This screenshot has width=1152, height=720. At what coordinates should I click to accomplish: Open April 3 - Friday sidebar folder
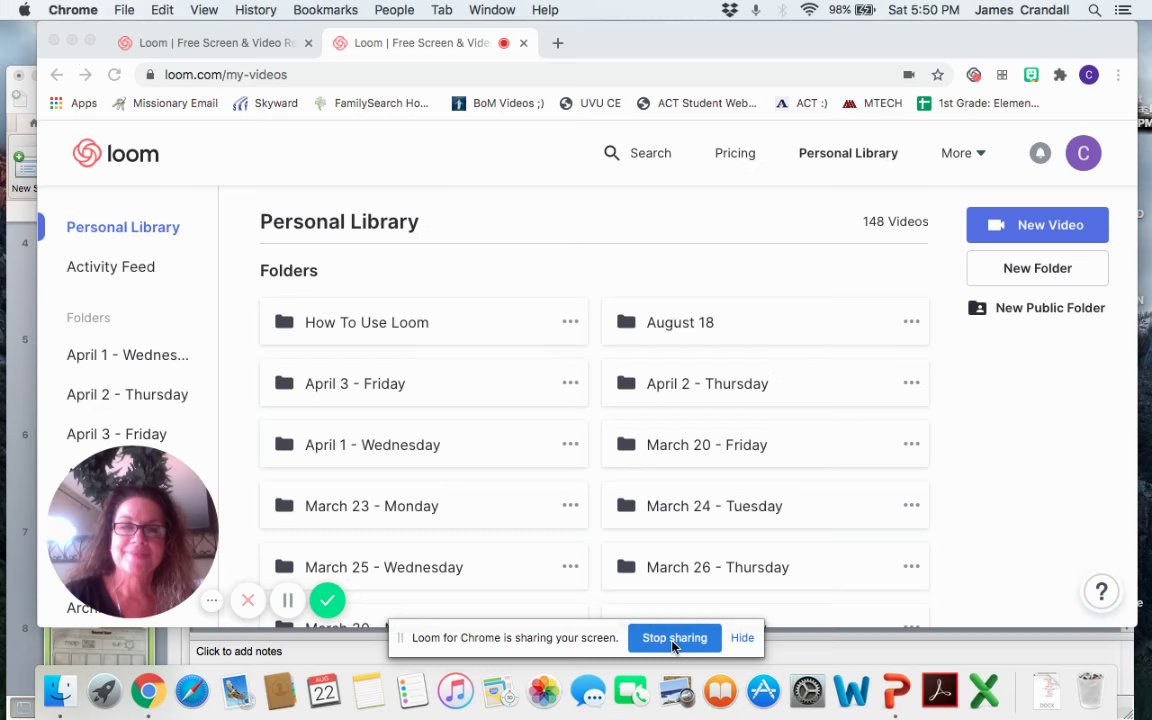116,434
